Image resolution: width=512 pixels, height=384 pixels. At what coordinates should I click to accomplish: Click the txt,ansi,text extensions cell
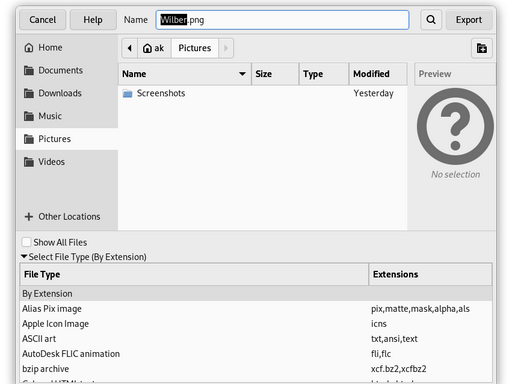[x=394, y=339]
